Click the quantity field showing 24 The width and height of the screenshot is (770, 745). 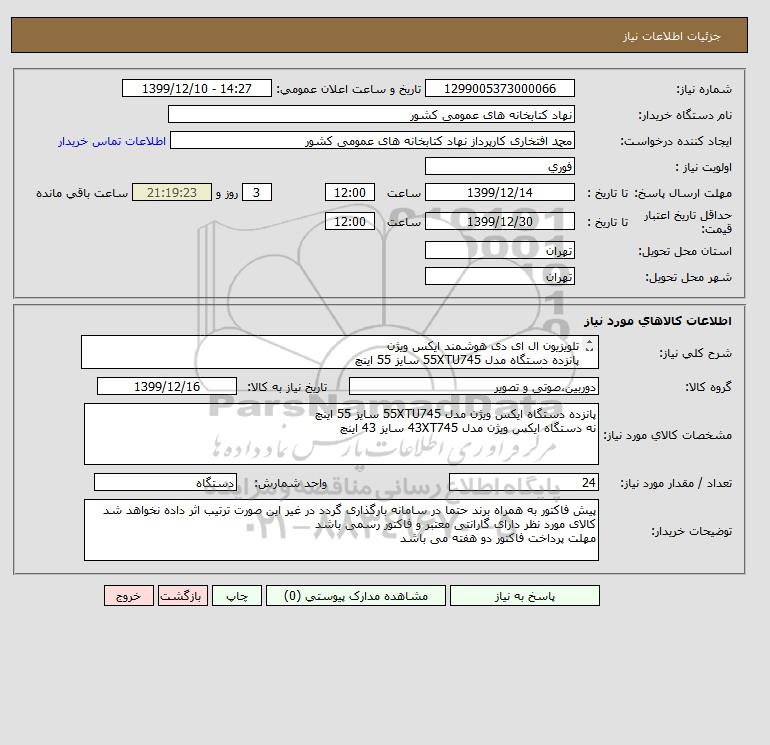[523, 482]
